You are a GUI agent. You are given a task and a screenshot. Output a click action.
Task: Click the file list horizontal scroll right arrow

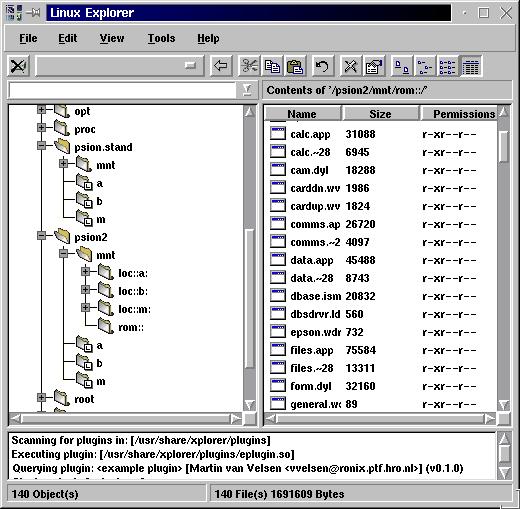[490, 419]
